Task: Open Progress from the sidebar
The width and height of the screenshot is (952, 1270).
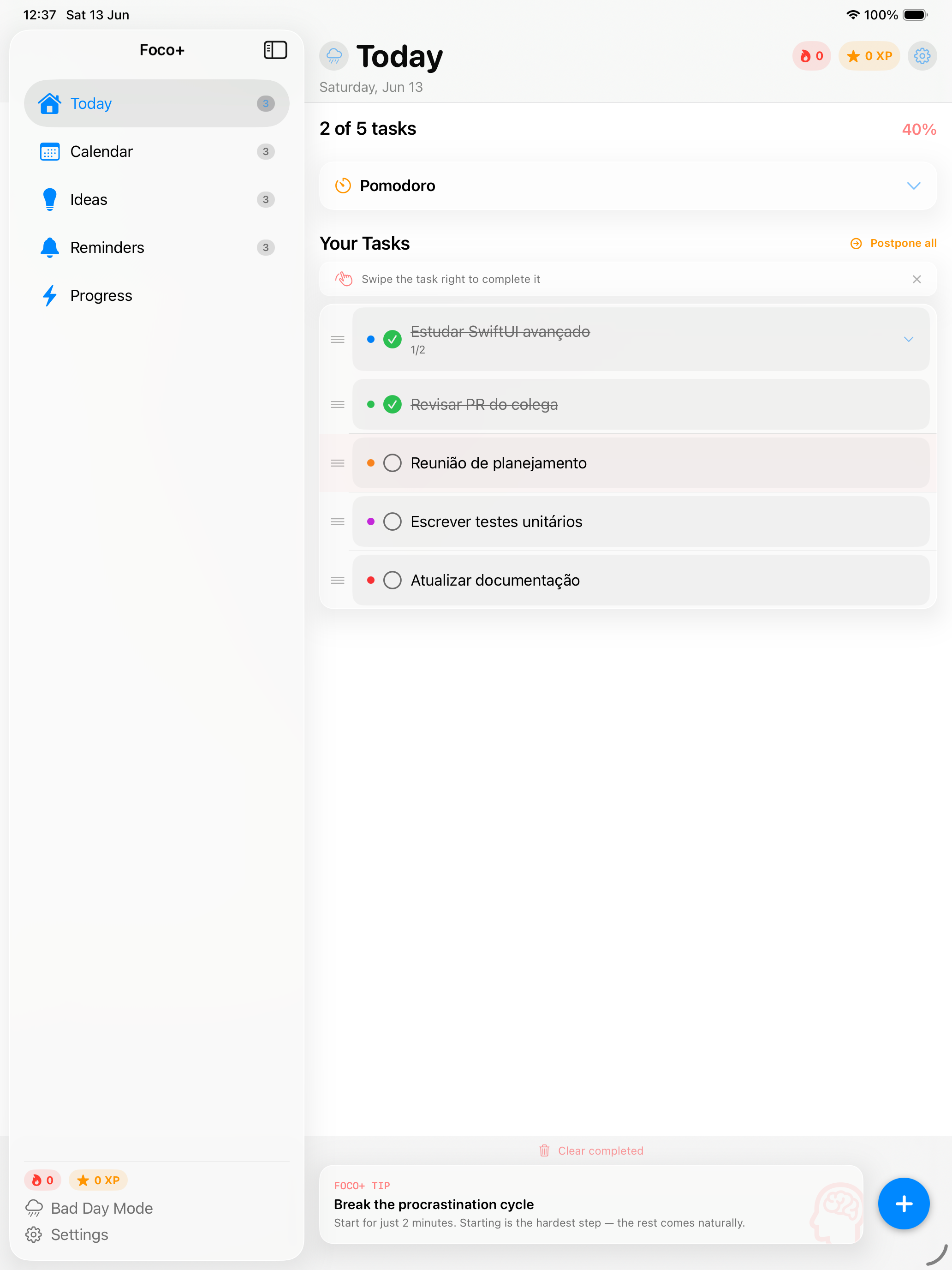Action: coord(157,296)
